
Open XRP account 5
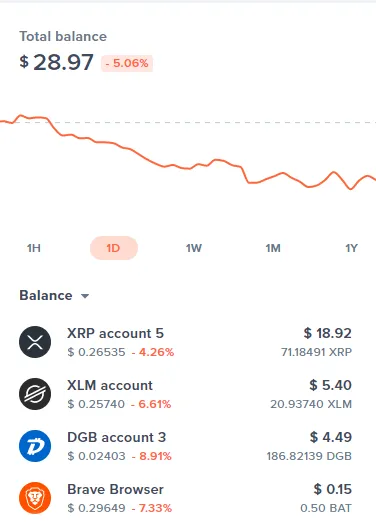pos(185,342)
